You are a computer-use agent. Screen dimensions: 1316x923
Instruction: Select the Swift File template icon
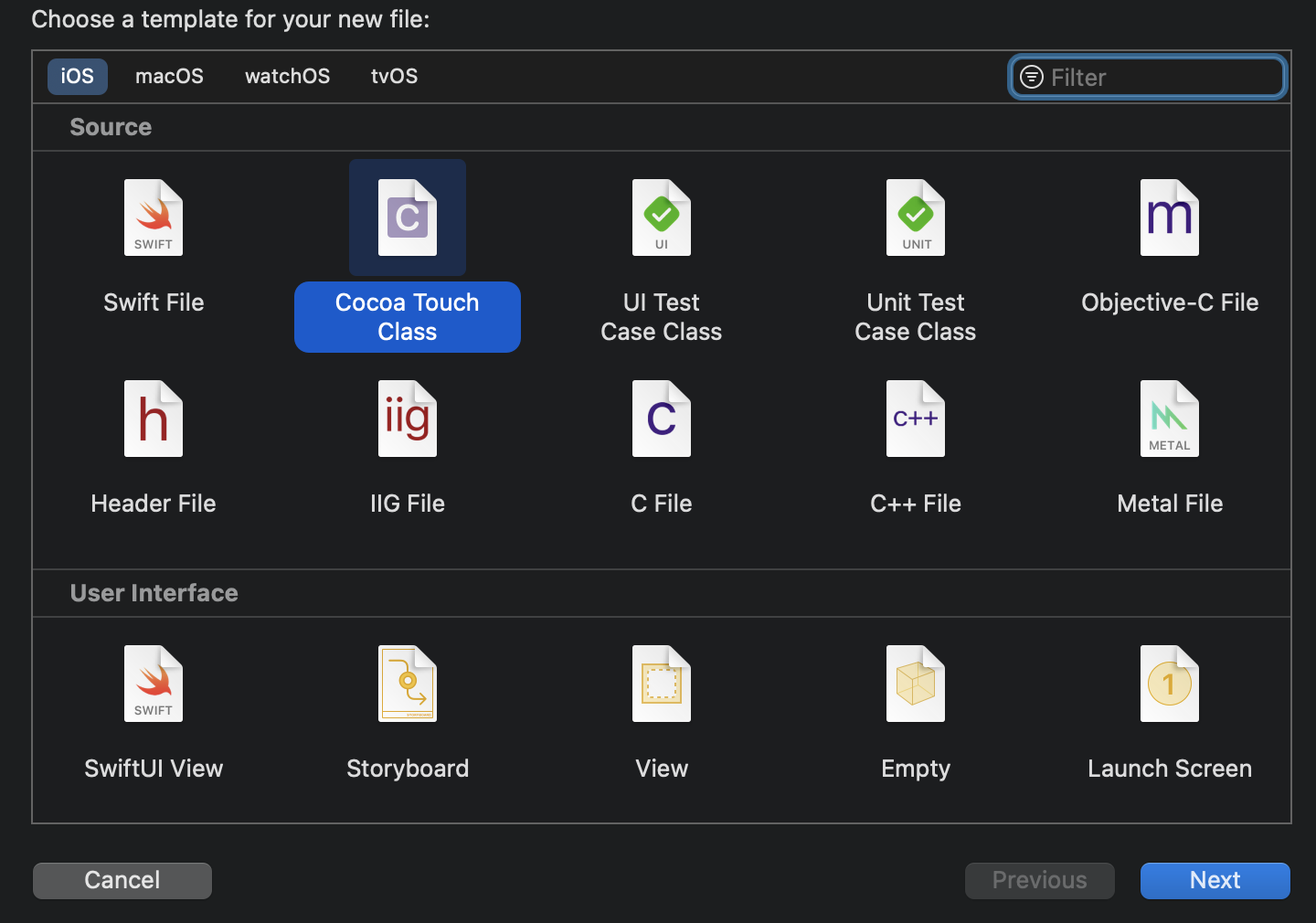click(x=154, y=217)
